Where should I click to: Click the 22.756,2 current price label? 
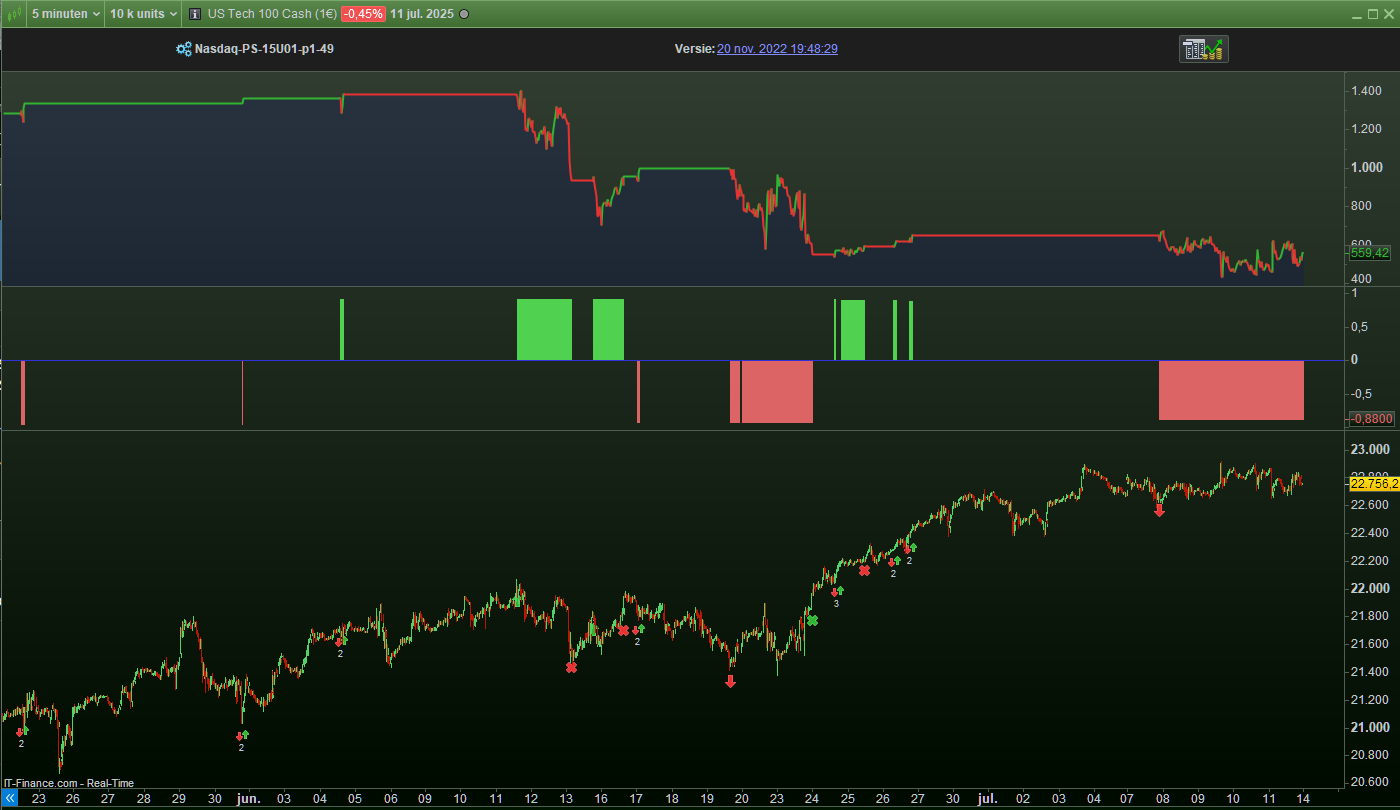(x=1374, y=484)
